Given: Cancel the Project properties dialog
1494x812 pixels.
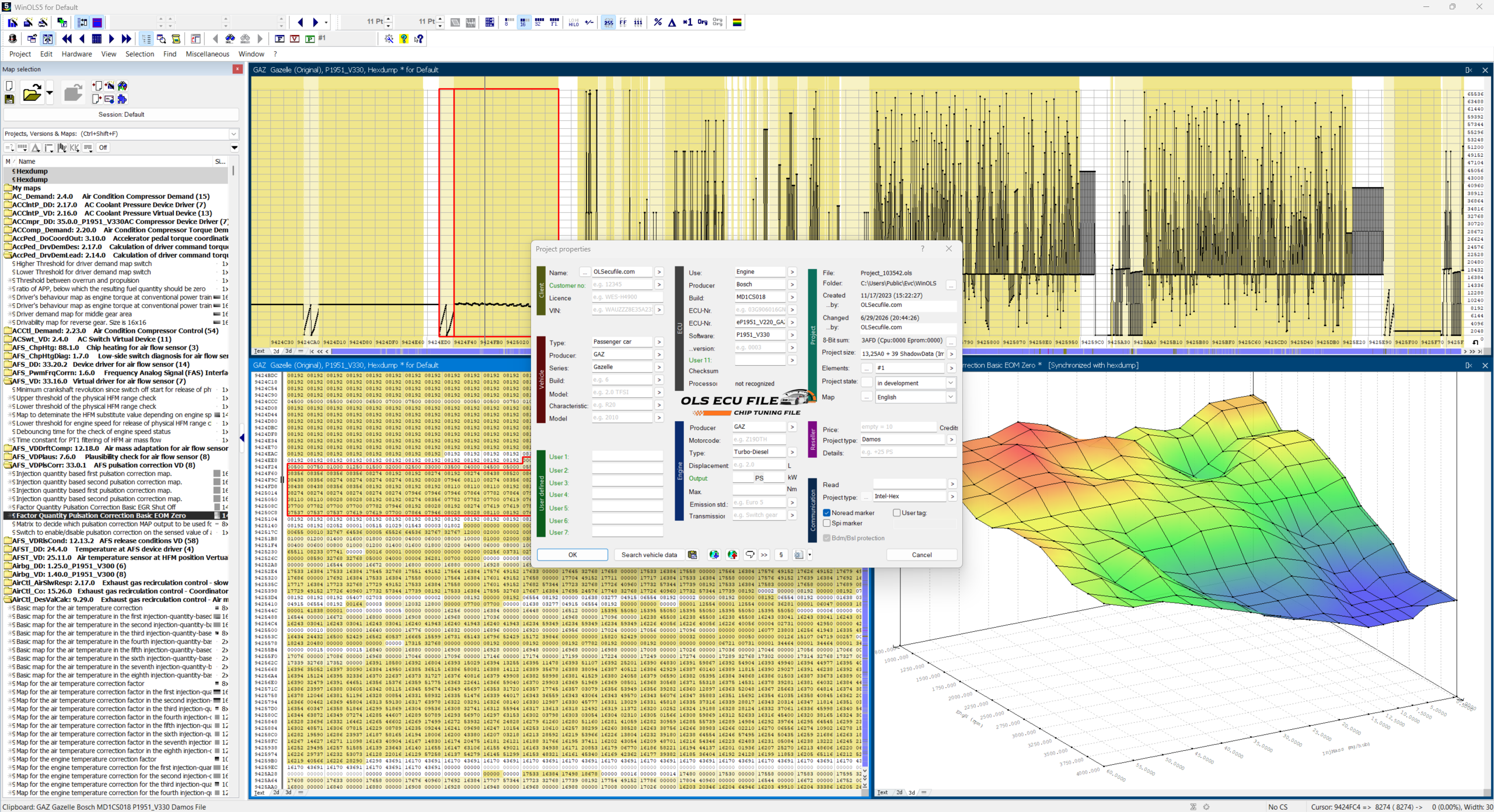Looking at the screenshot, I should 921,555.
